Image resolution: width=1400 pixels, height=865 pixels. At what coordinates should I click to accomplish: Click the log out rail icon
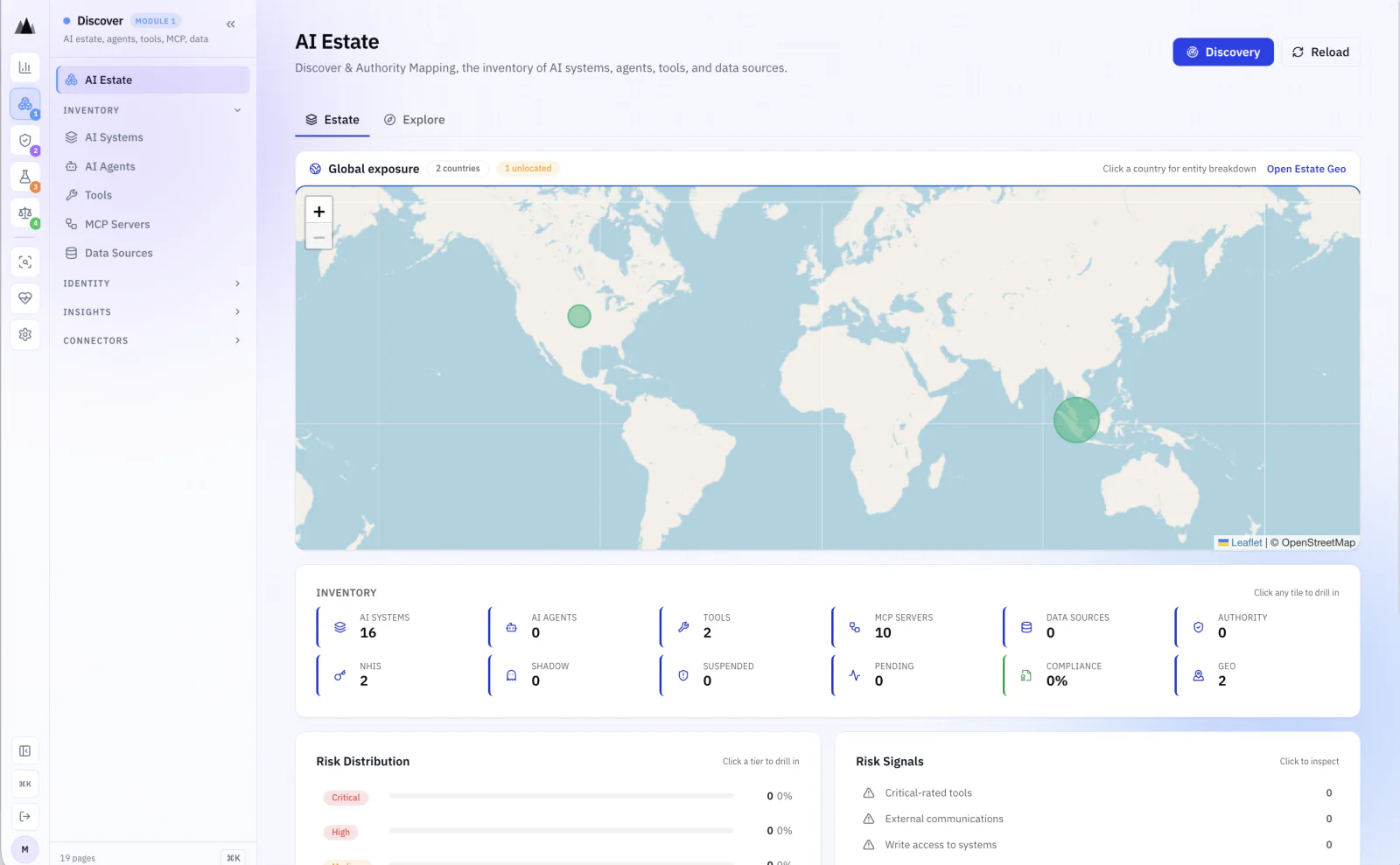[x=25, y=816]
